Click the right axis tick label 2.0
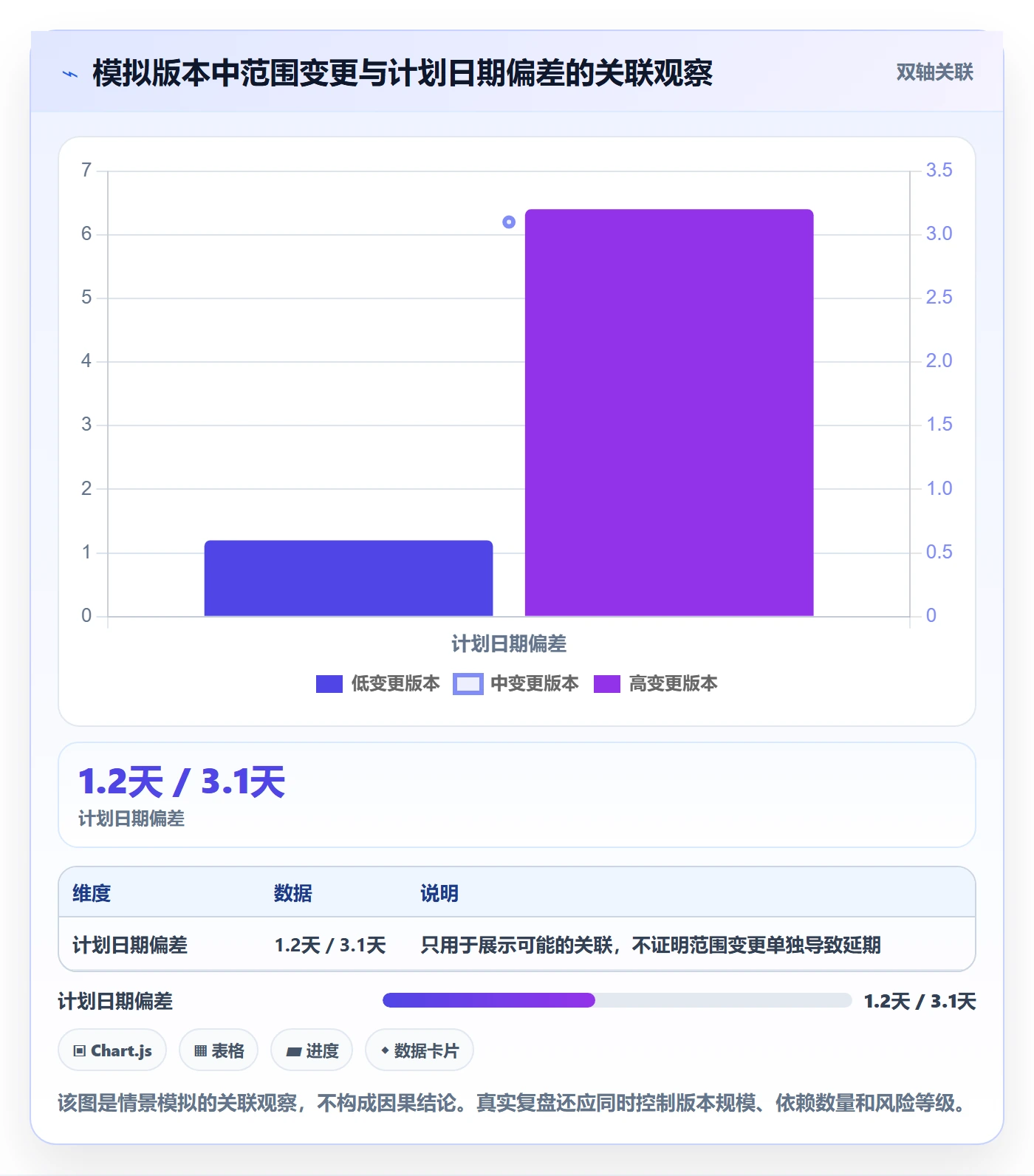1034x1176 pixels. coord(939,361)
